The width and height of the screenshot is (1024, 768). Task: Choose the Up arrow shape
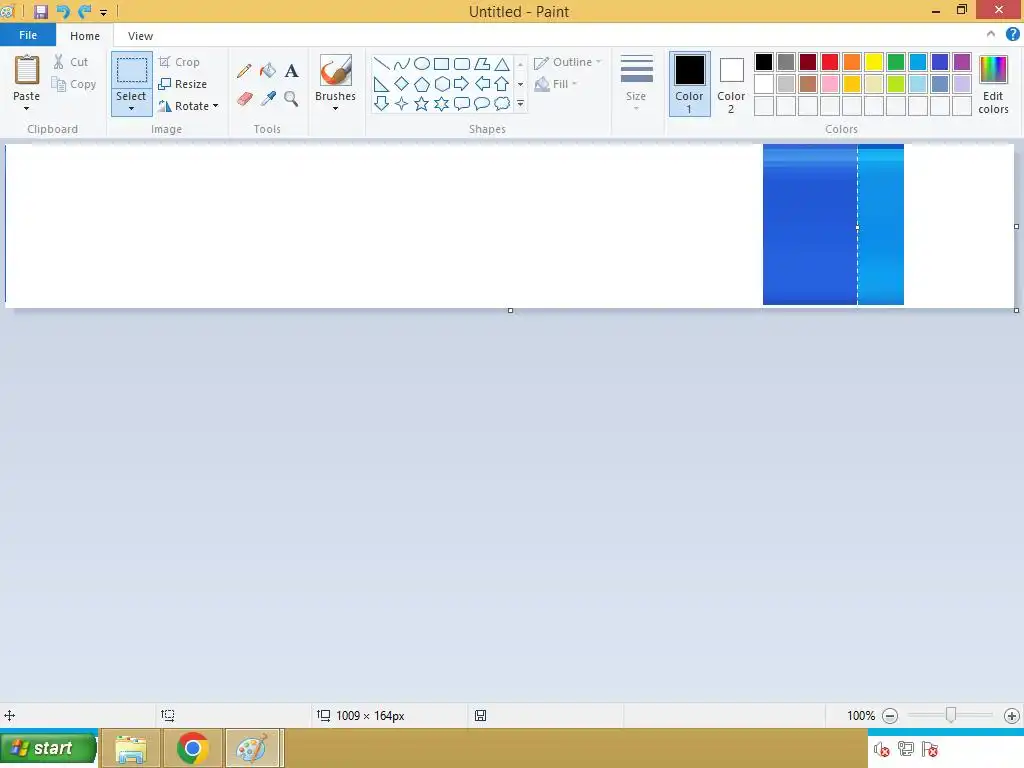502,84
